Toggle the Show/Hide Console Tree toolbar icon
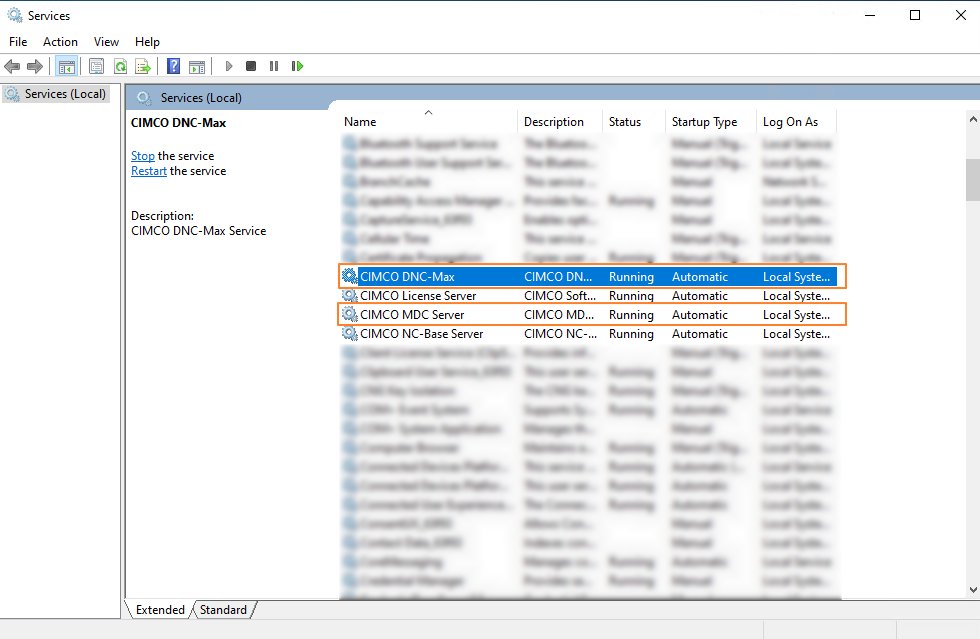This screenshot has height=639, width=980. coord(66,66)
